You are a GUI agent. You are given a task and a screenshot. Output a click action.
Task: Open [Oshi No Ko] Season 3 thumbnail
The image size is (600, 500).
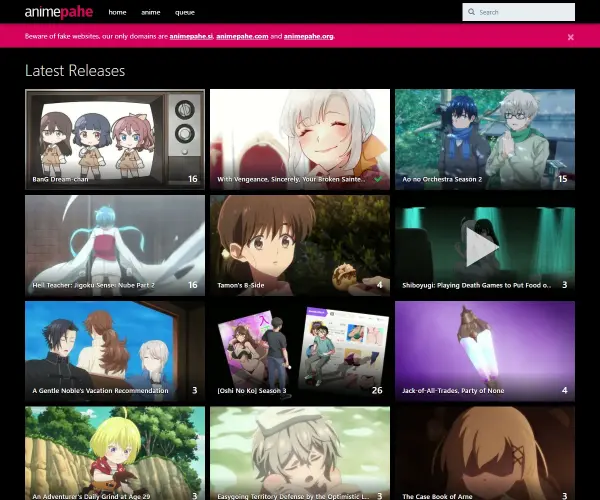300,351
